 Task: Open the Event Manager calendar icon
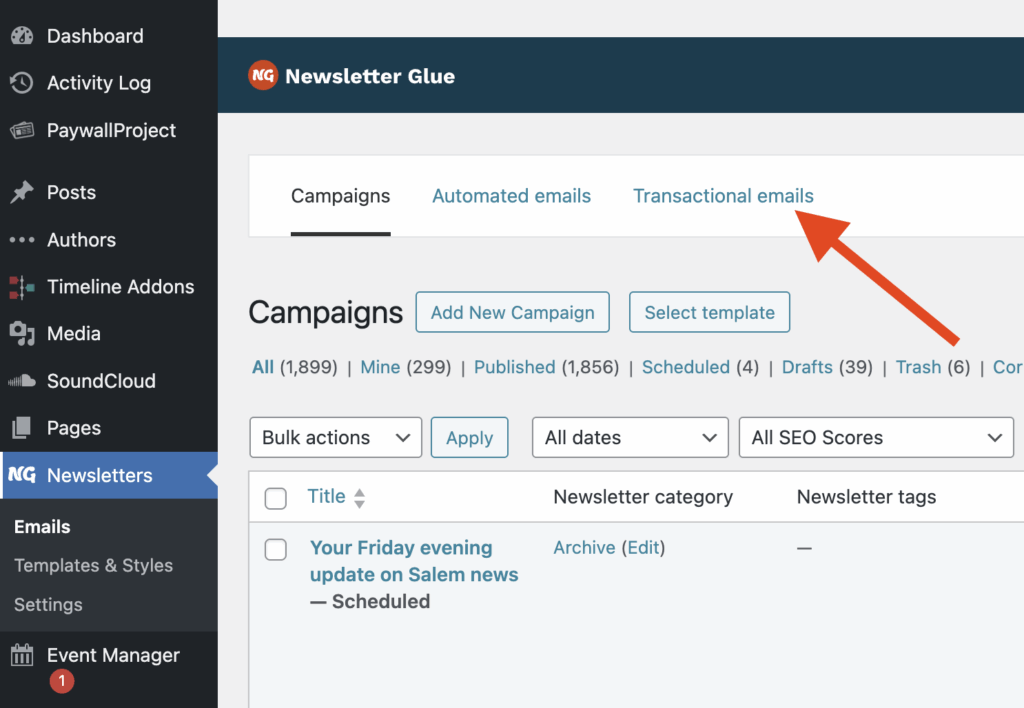[22, 656]
